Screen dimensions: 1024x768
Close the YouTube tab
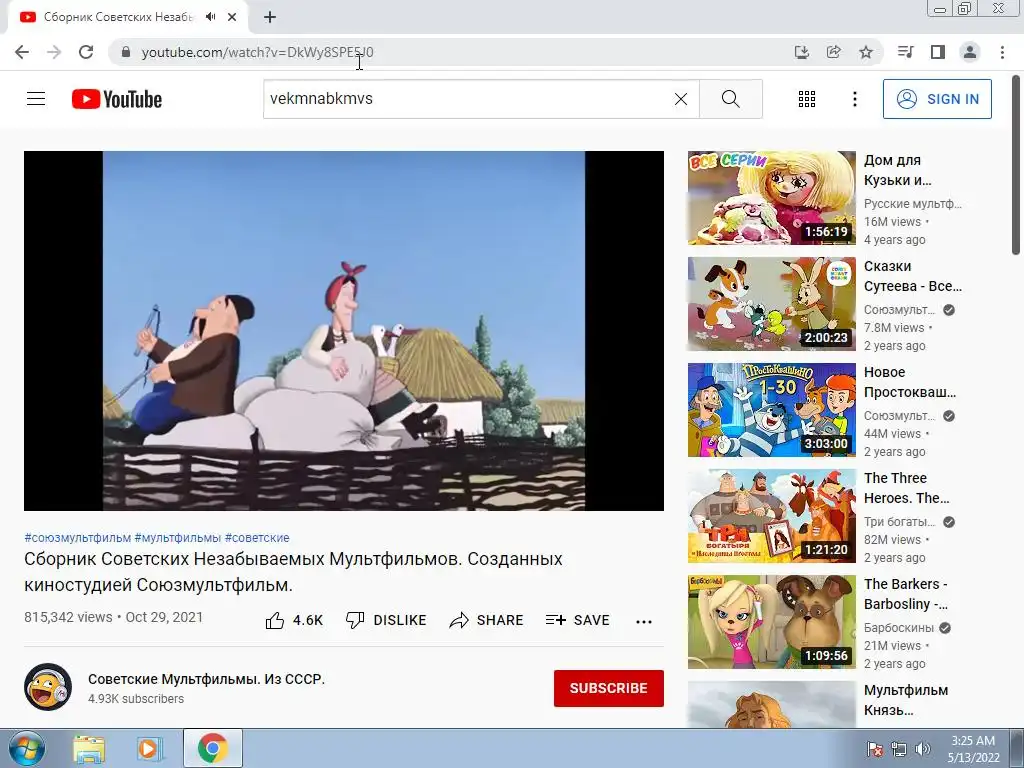point(232,17)
